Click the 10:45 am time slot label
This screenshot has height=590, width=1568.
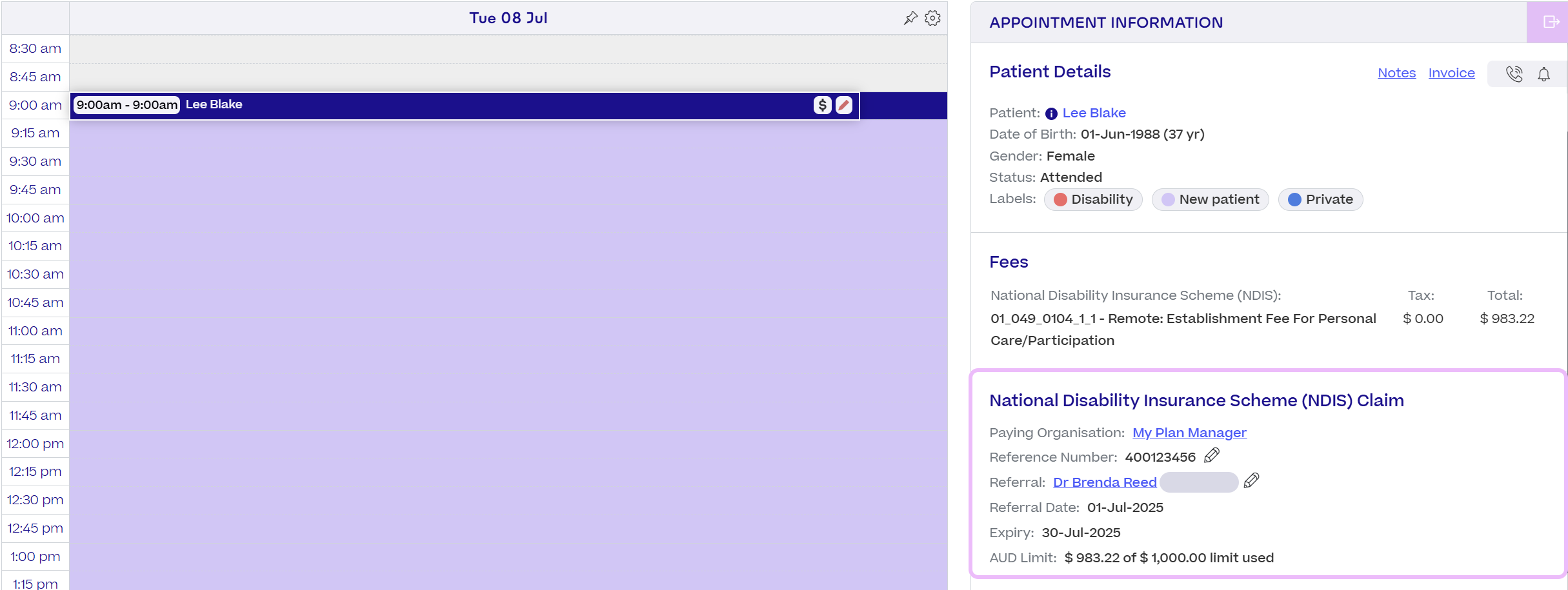click(x=35, y=302)
